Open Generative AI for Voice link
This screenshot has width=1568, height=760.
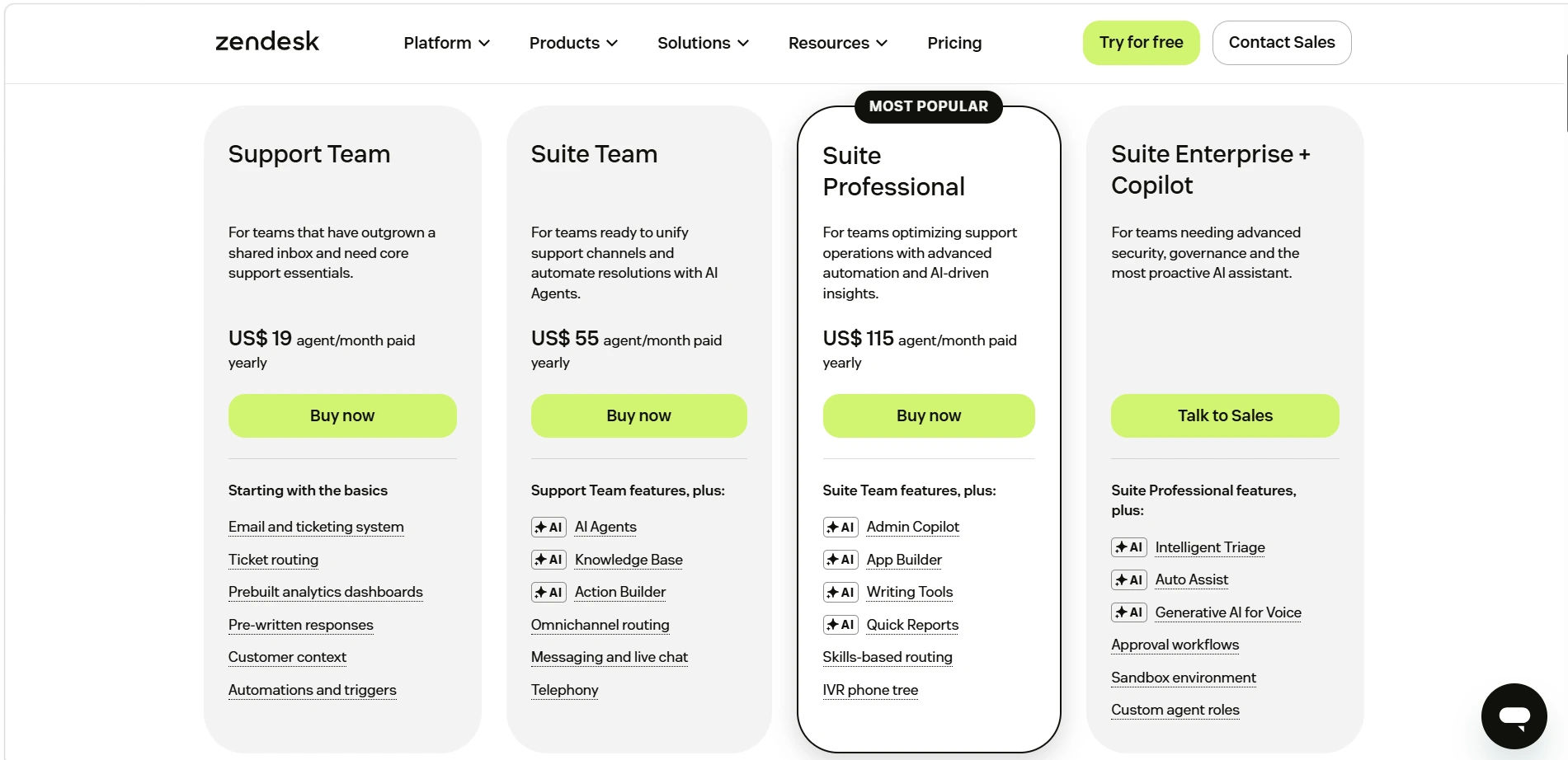click(1228, 612)
